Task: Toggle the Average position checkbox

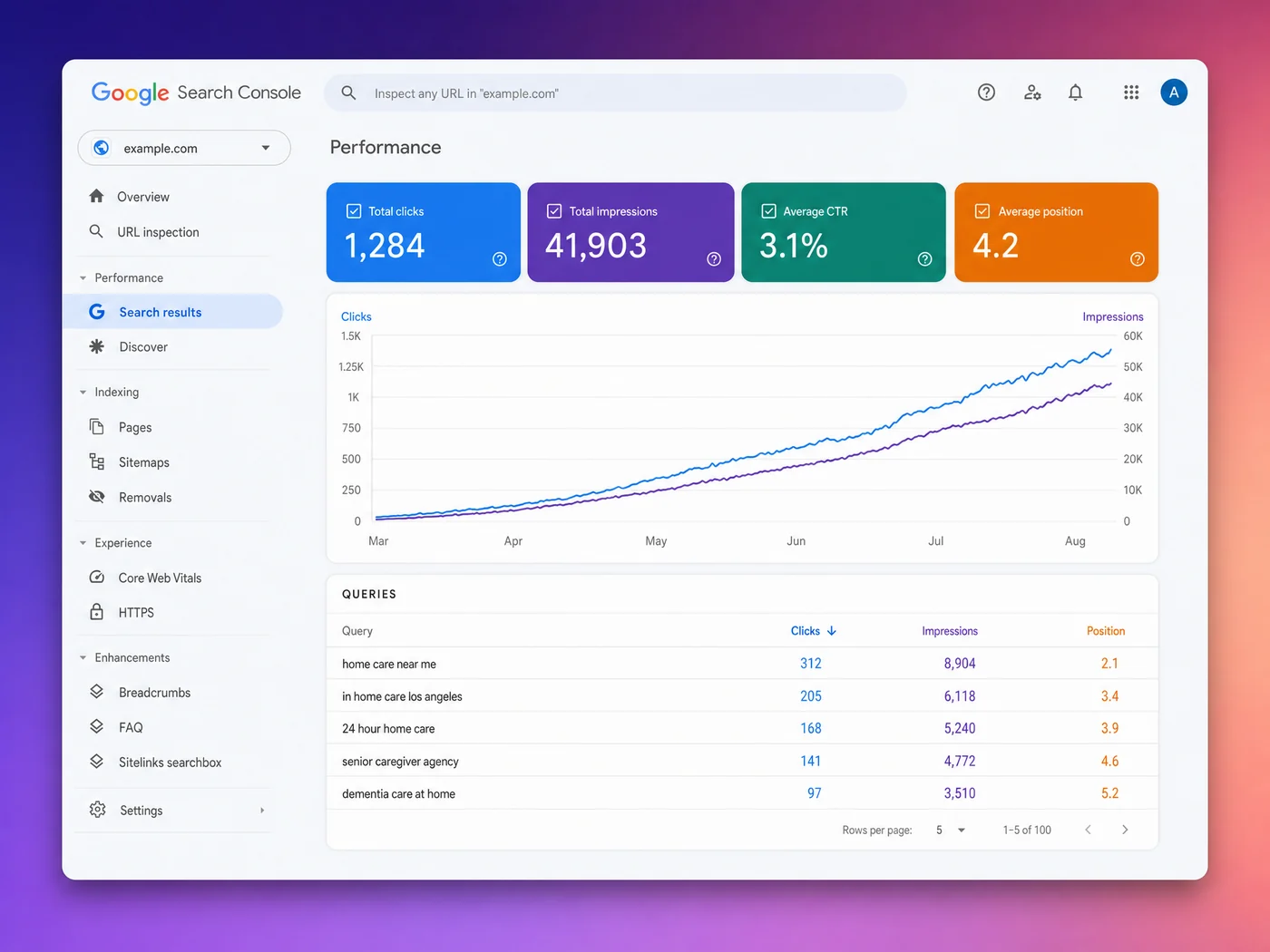Action: [982, 211]
